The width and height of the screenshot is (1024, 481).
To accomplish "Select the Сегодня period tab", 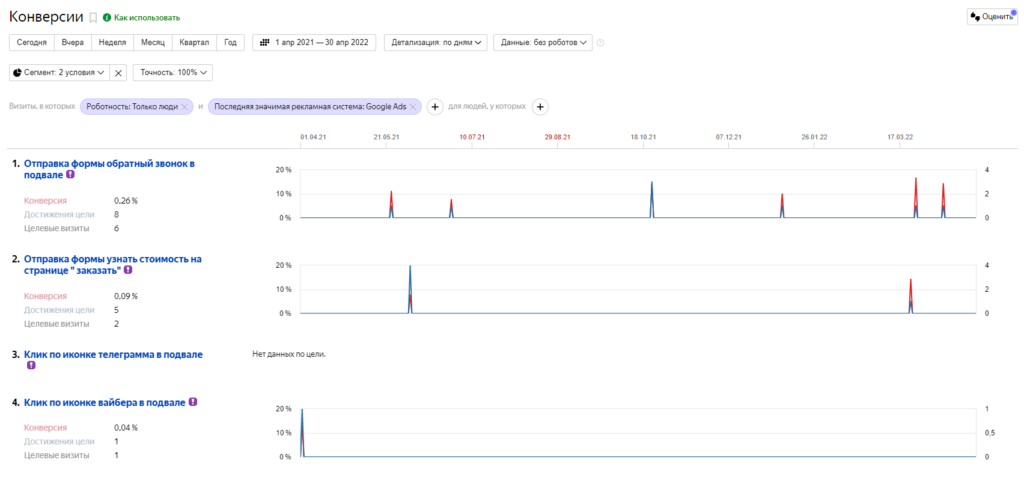I will [x=32, y=42].
